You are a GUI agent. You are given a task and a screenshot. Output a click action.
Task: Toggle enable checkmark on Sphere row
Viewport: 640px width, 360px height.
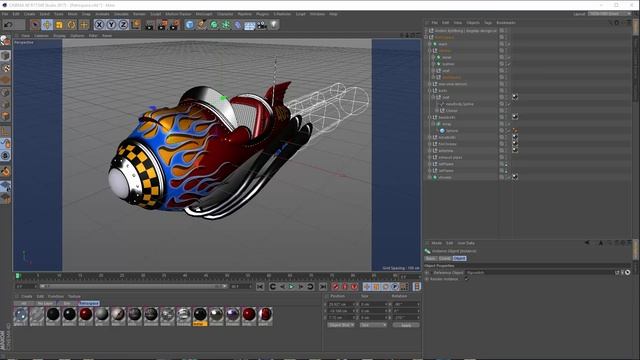pos(509,131)
